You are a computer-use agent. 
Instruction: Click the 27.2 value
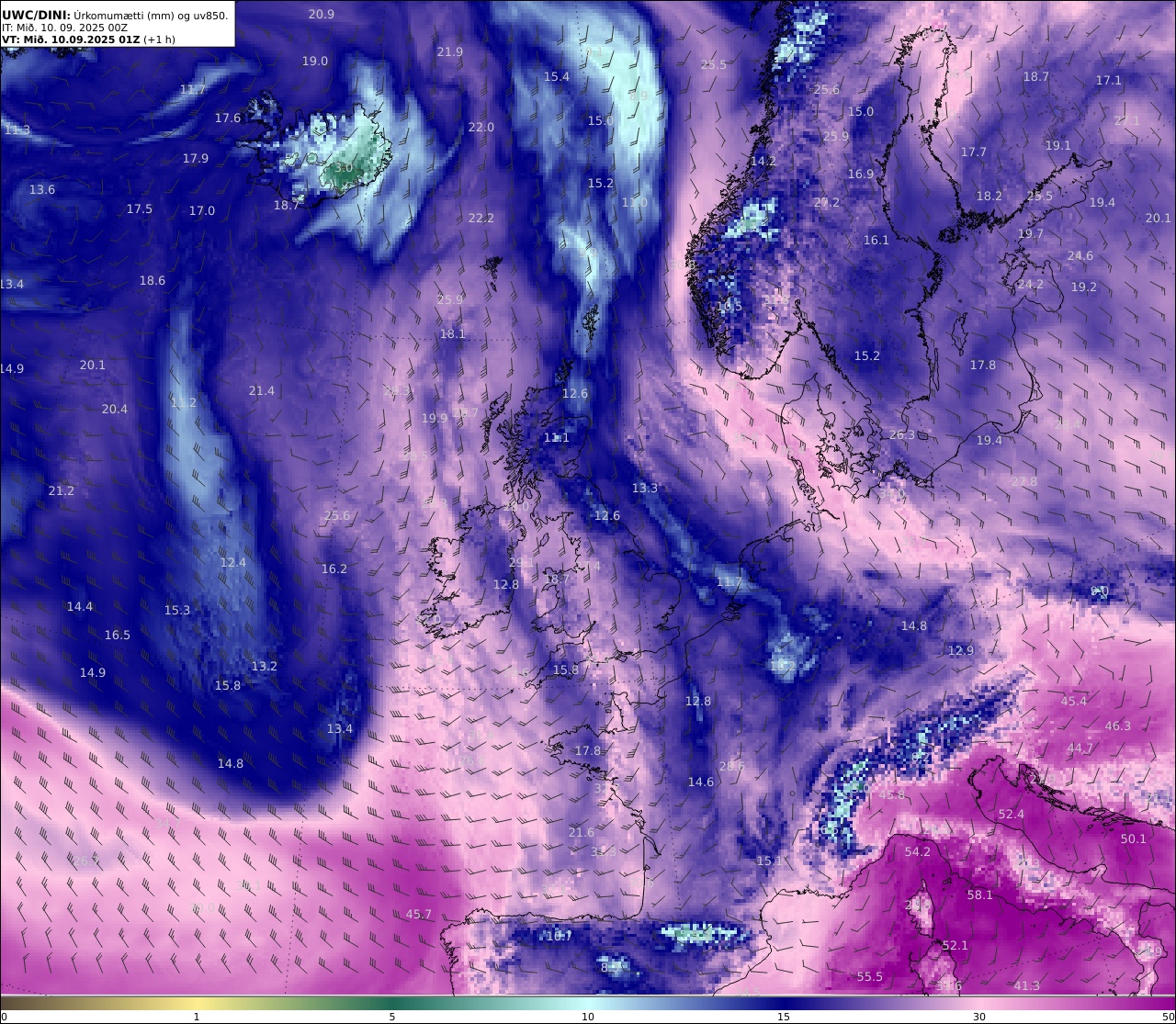click(x=827, y=202)
